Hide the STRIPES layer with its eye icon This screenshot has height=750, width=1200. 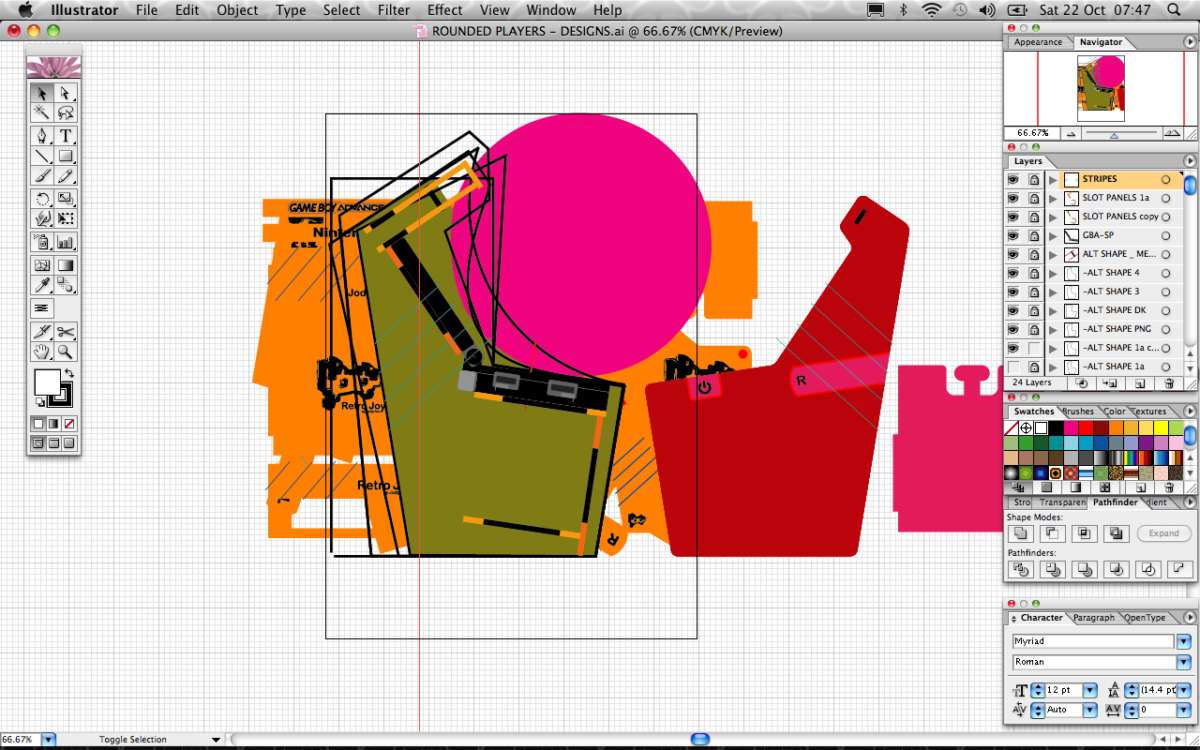[x=1013, y=180]
